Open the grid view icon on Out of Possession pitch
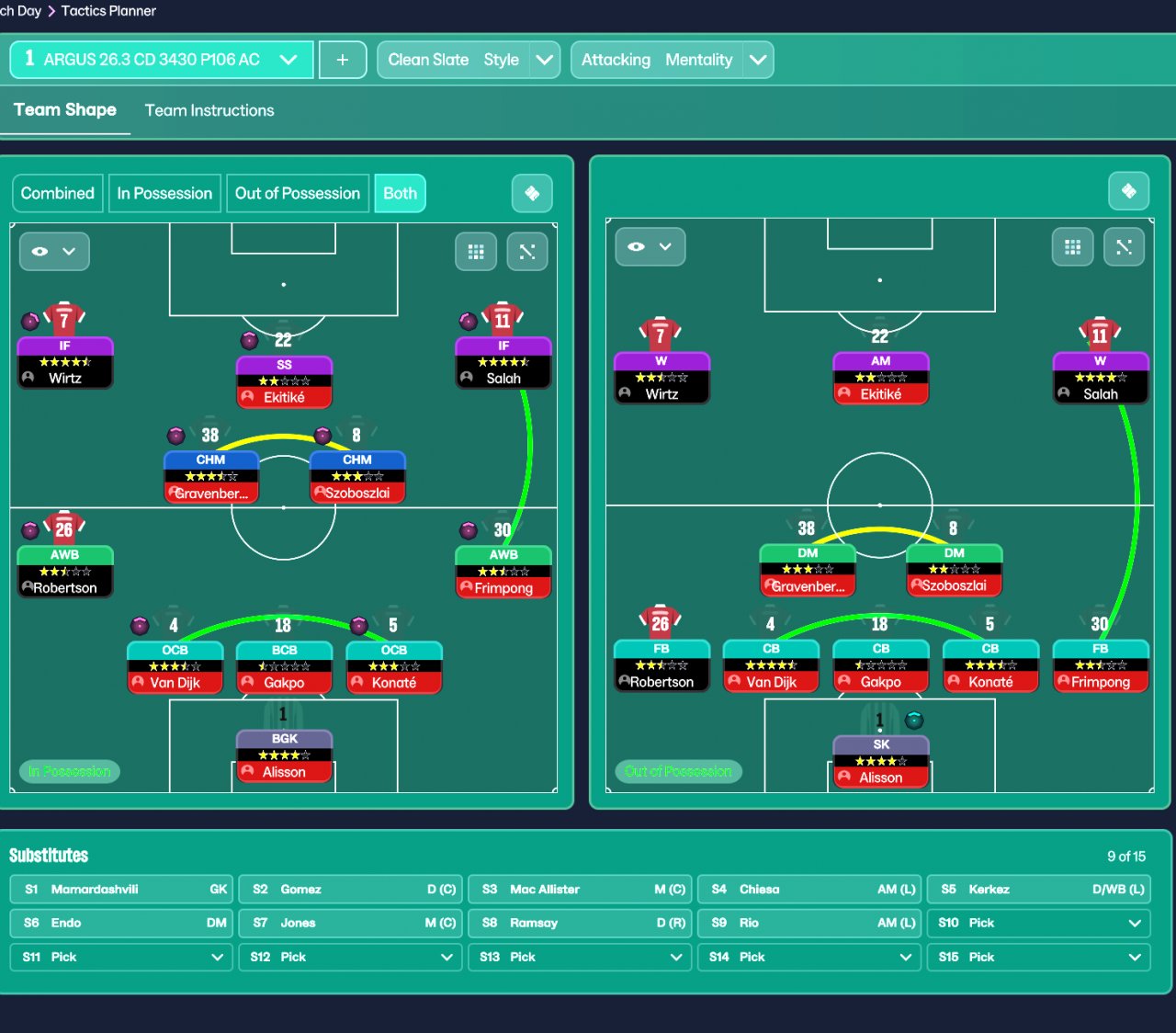Image resolution: width=1176 pixels, height=1033 pixels. tap(1072, 246)
